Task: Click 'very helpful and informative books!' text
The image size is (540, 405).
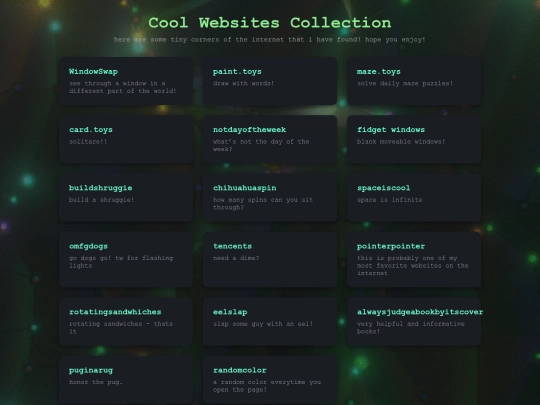Action: coord(411,328)
